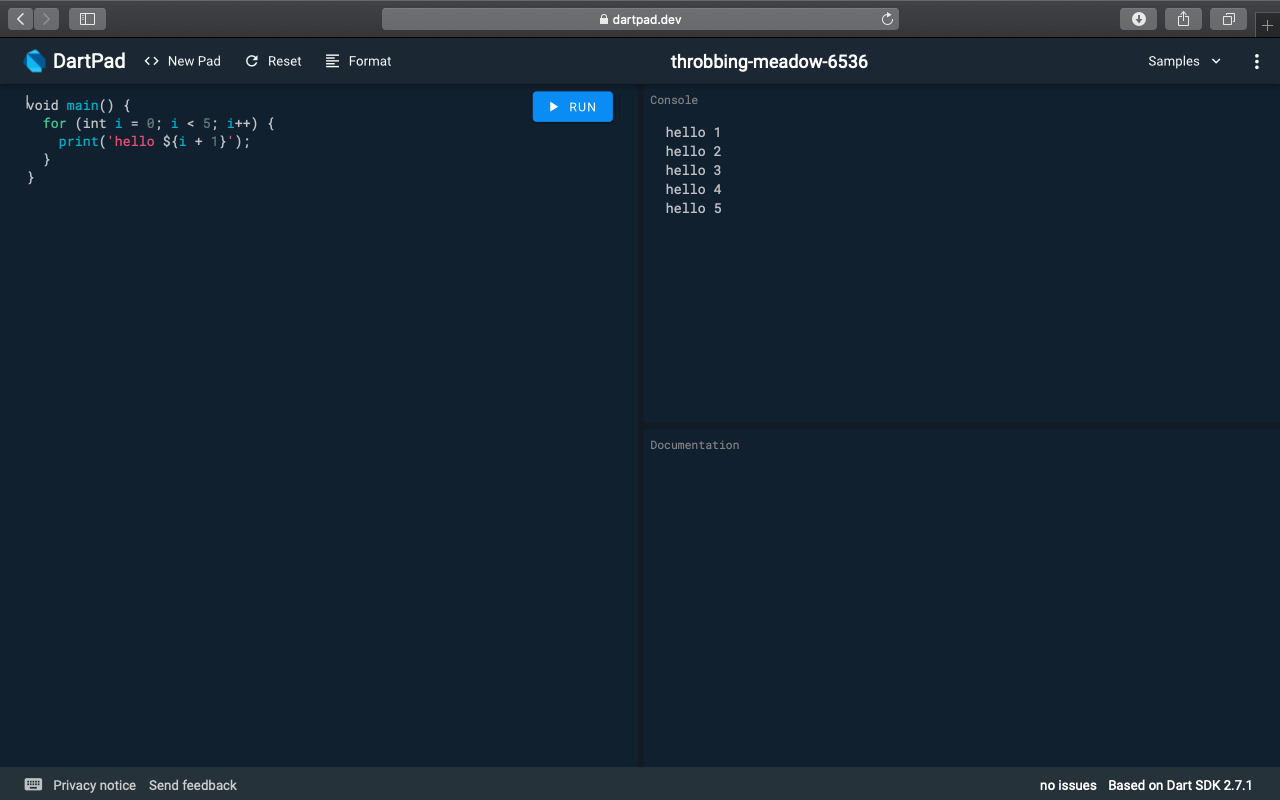The image size is (1280, 800).
Task: Click the Documentation panel label
Action: click(695, 445)
